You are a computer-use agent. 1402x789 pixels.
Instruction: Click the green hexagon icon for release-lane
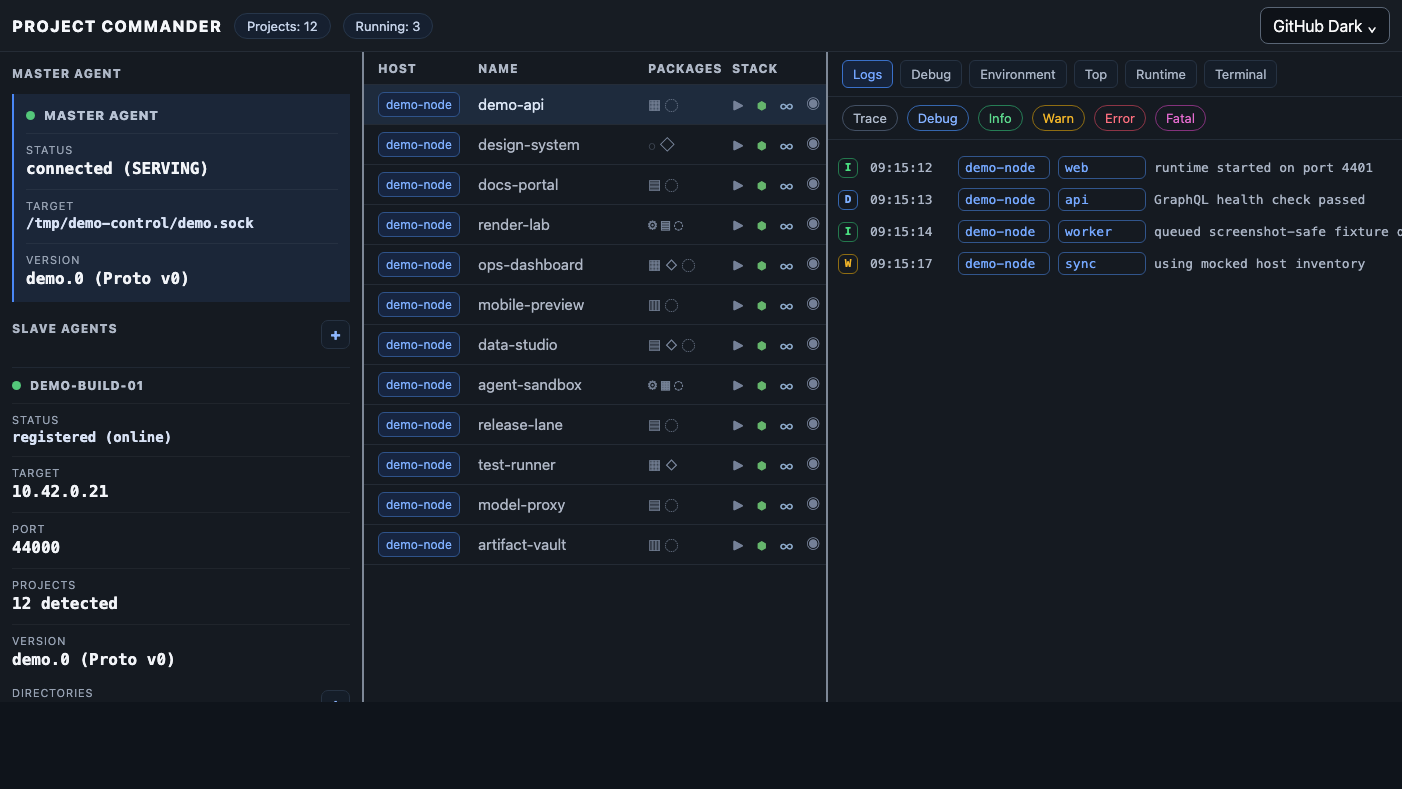(x=762, y=425)
